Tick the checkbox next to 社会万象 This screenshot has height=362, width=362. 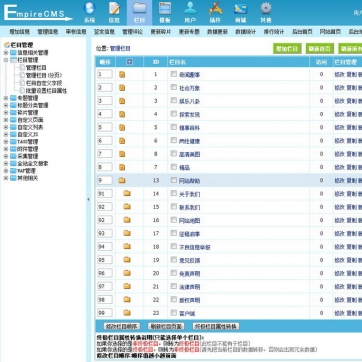[x=174, y=87]
